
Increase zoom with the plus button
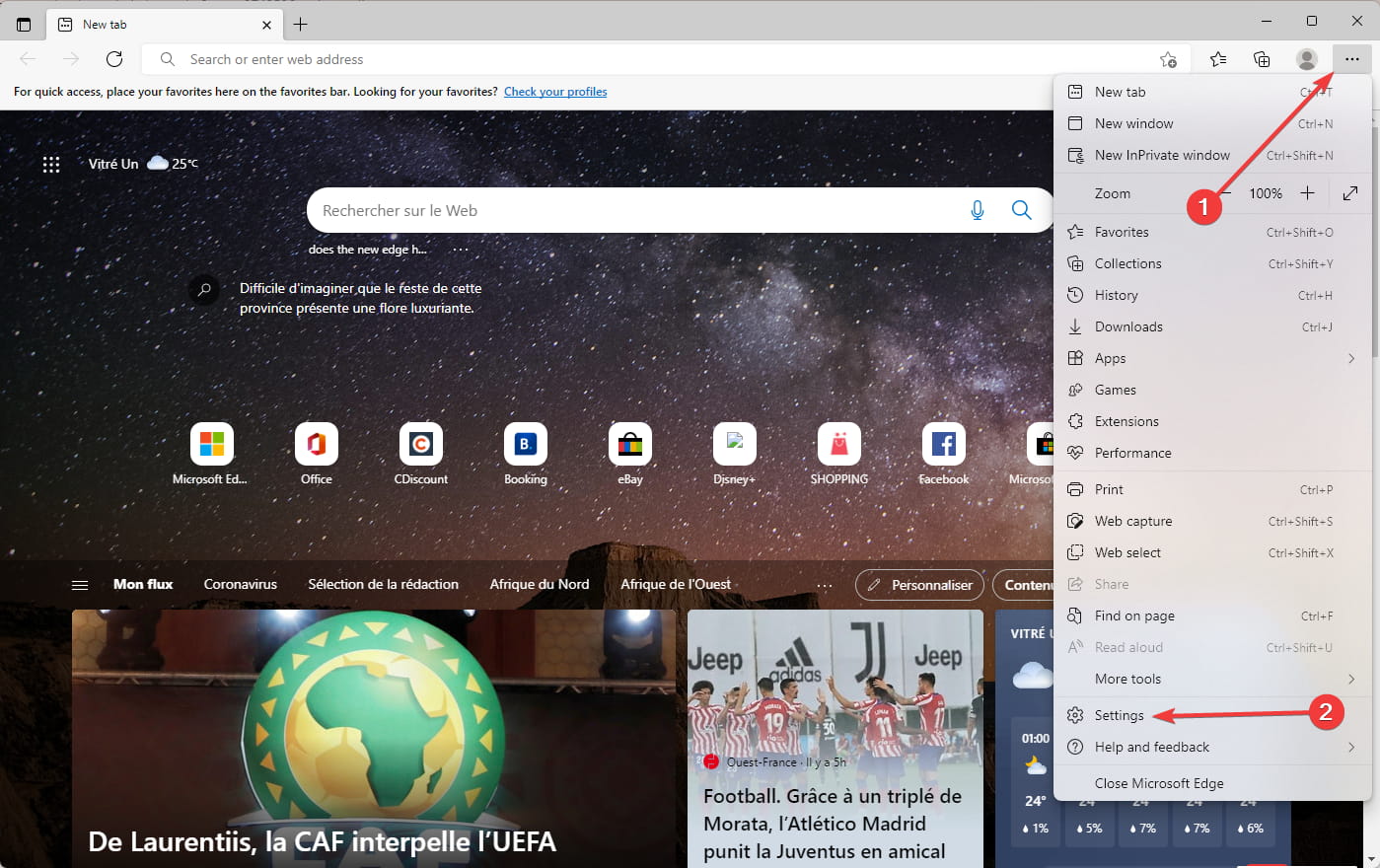point(1307,193)
